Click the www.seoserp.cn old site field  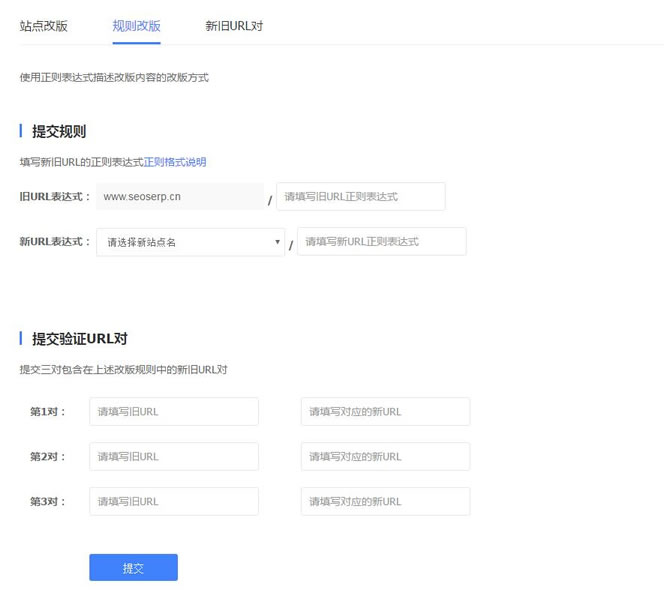(x=180, y=196)
